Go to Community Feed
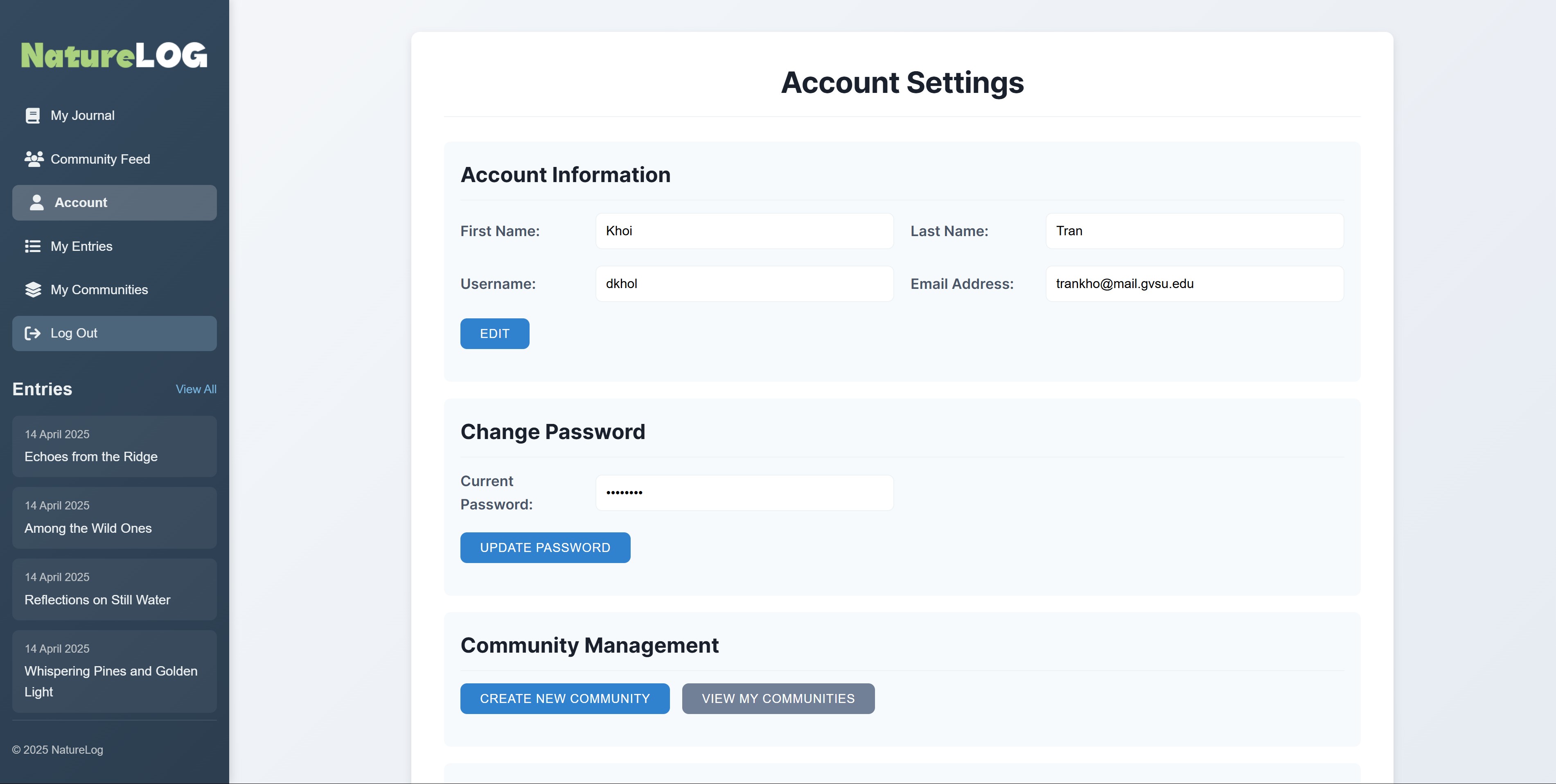The image size is (1556, 784). (x=114, y=159)
